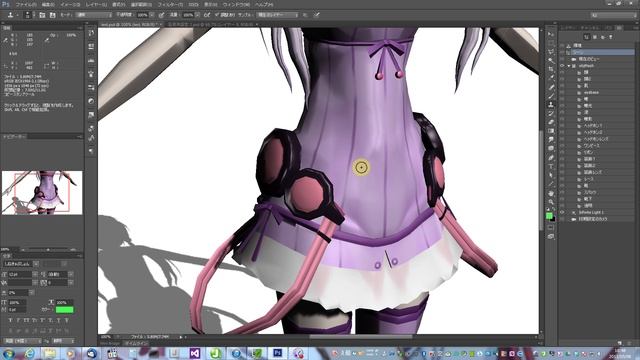Open the イメージ (Image) menu

click(70, 4)
